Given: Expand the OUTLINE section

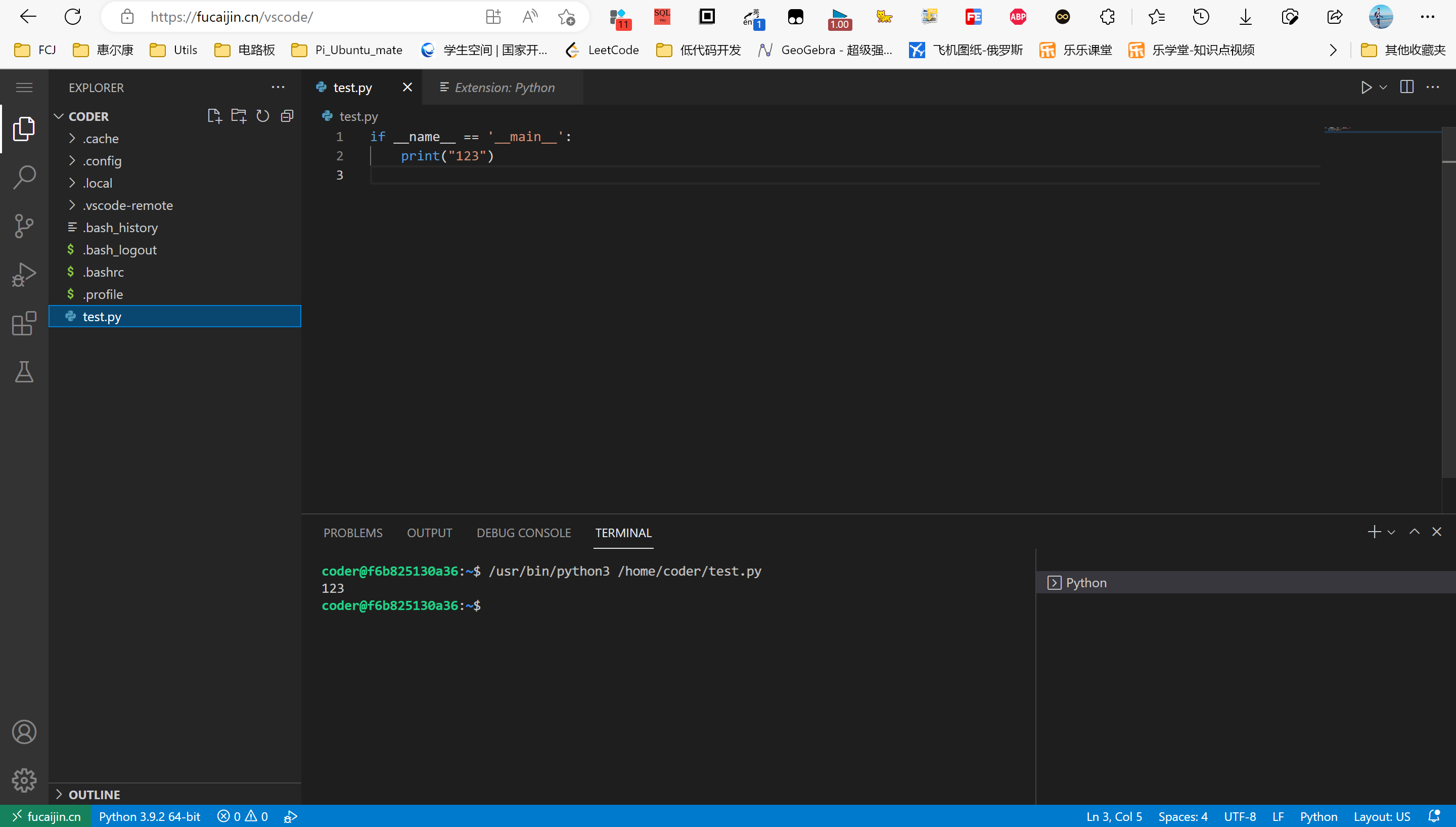Looking at the screenshot, I should [x=175, y=794].
